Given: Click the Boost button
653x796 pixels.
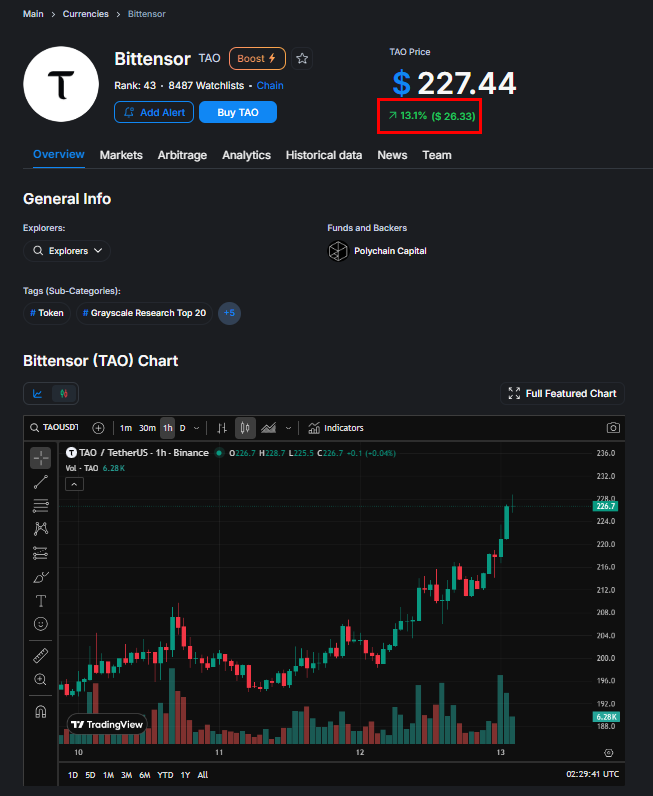Looking at the screenshot, I should pyautogui.click(x=257, y=58).
